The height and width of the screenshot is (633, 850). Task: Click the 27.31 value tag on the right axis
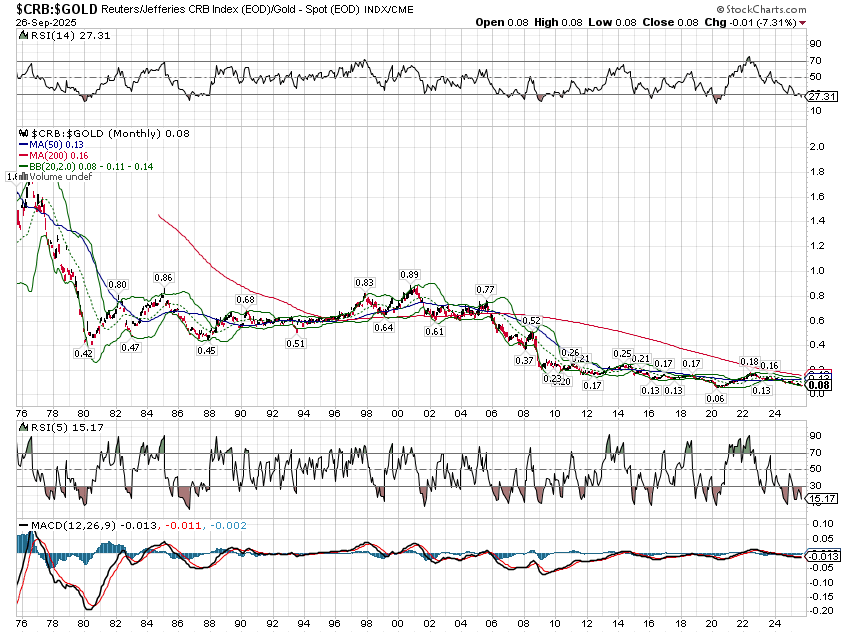tap(822, 96)
